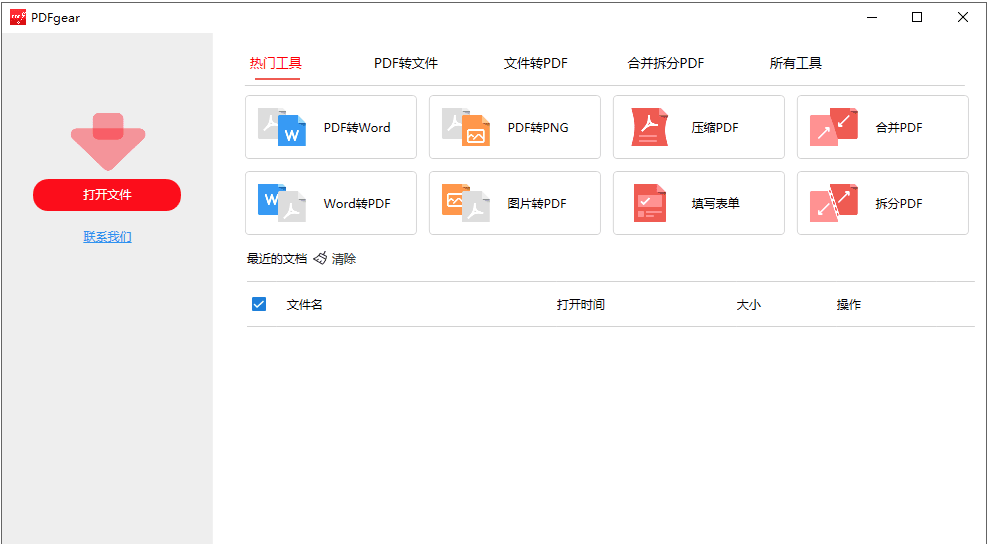The image size is (988, 544).
Task: Select the 热门工具 tab
Action: 276,63
